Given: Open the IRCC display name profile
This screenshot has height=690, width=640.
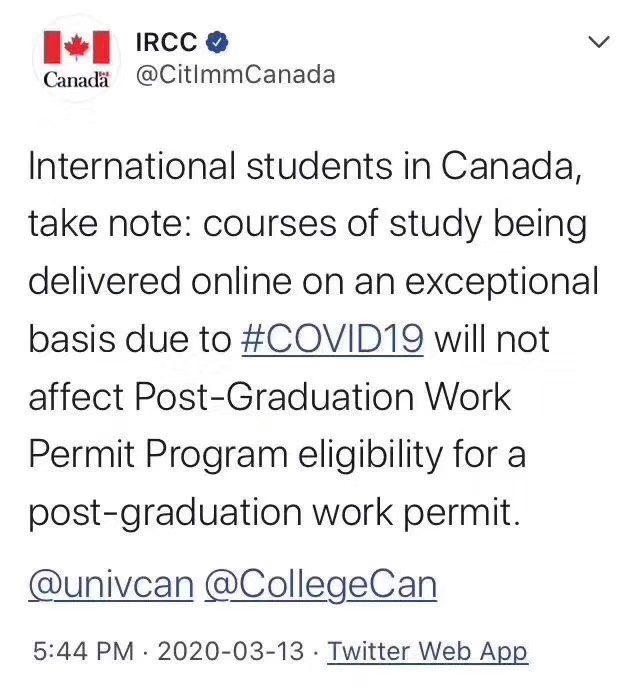Looking at the screenshot, I should click(x=165, y=41).
